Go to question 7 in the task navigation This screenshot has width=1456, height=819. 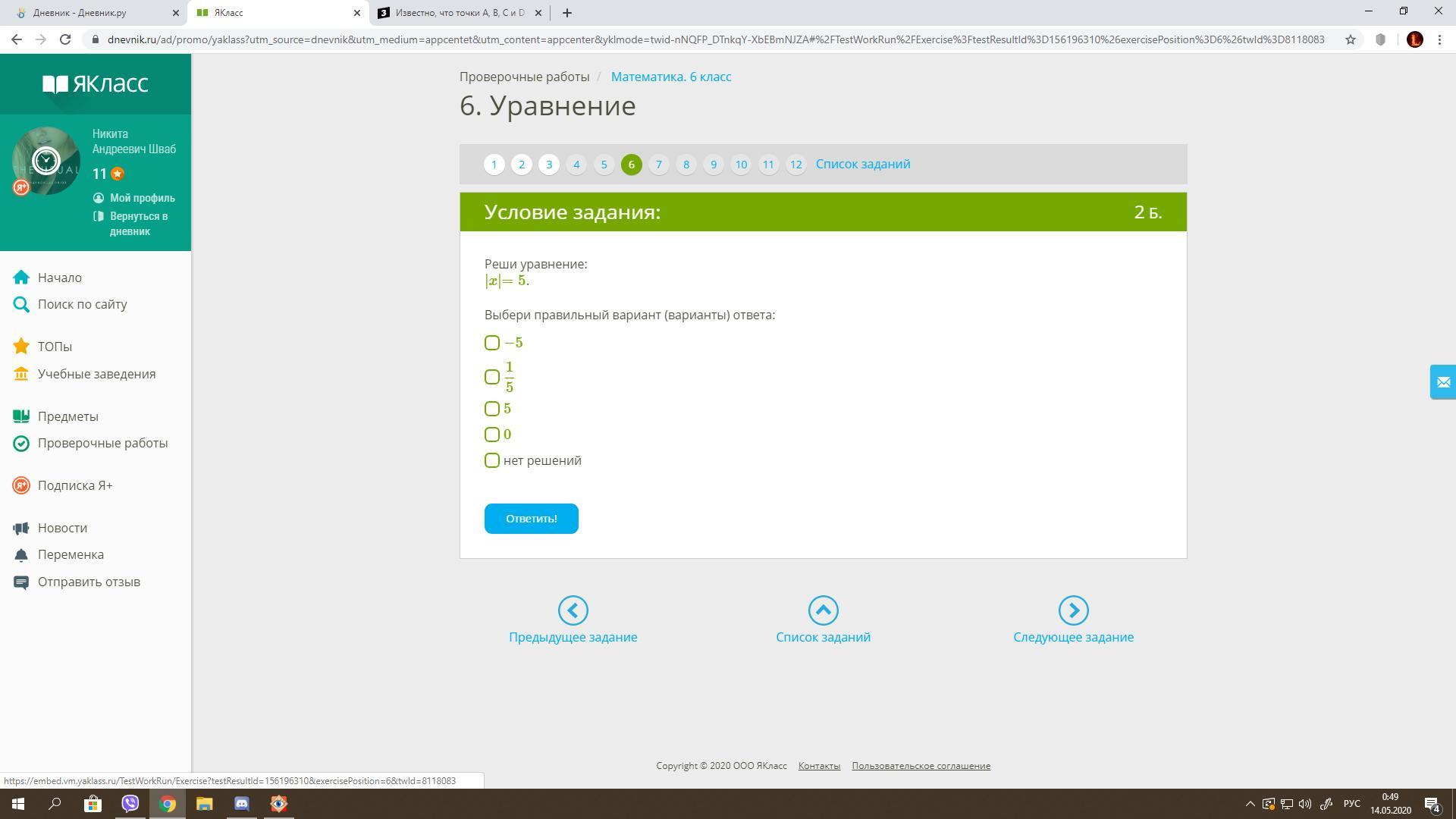click(658, 165)
